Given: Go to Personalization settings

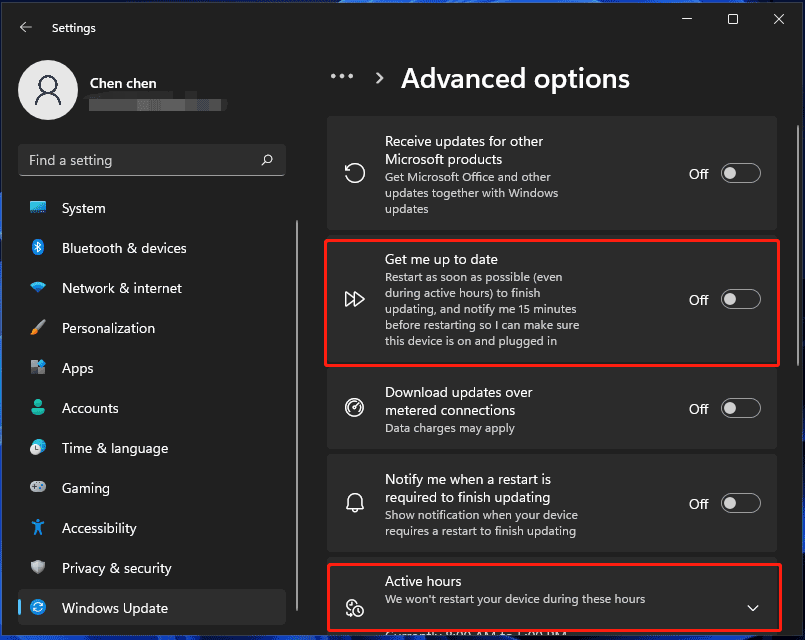Looking at the screenshot, I should click(x=109, y=328).
